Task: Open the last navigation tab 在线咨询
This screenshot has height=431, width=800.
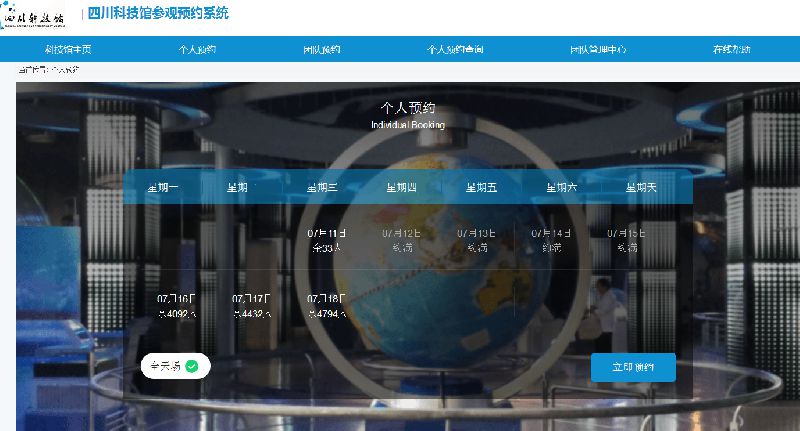Action: click(x=730, y=49)
